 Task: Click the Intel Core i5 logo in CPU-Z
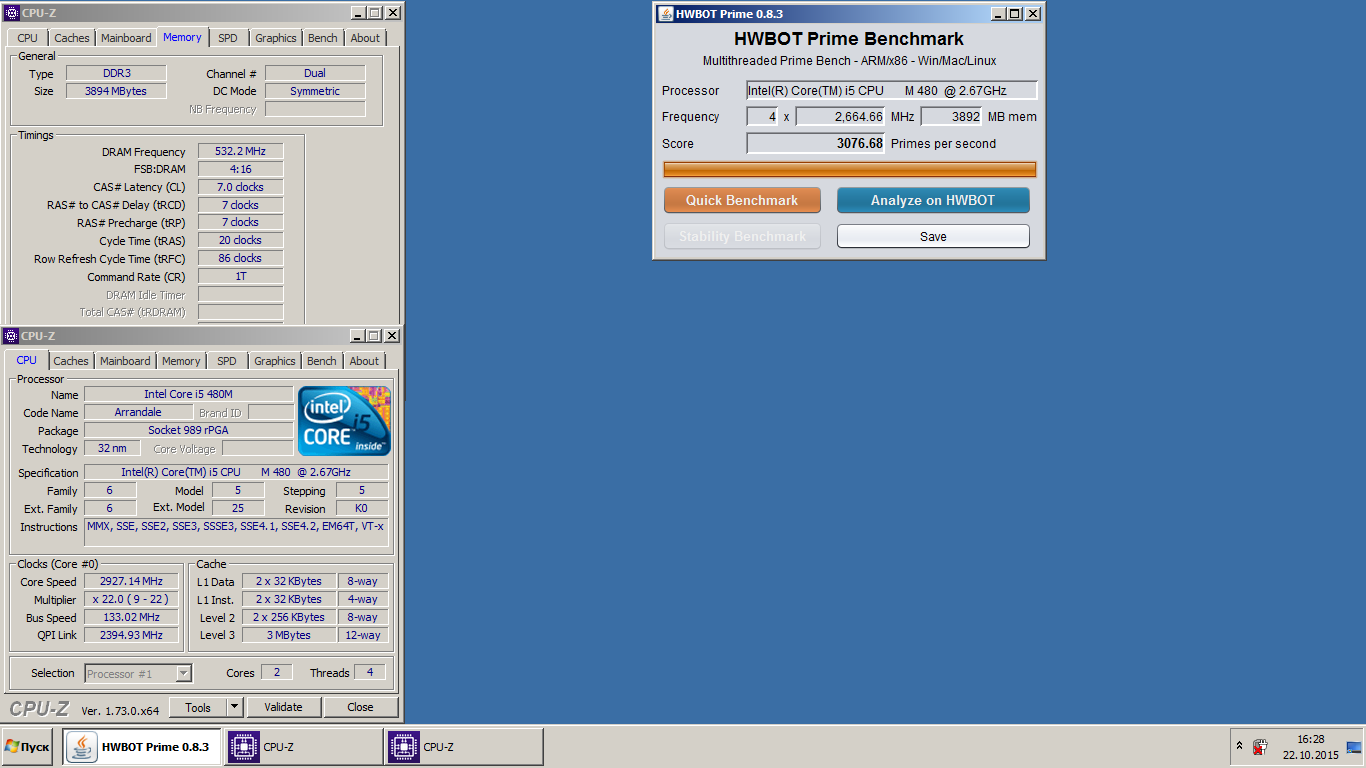[345, 421]
